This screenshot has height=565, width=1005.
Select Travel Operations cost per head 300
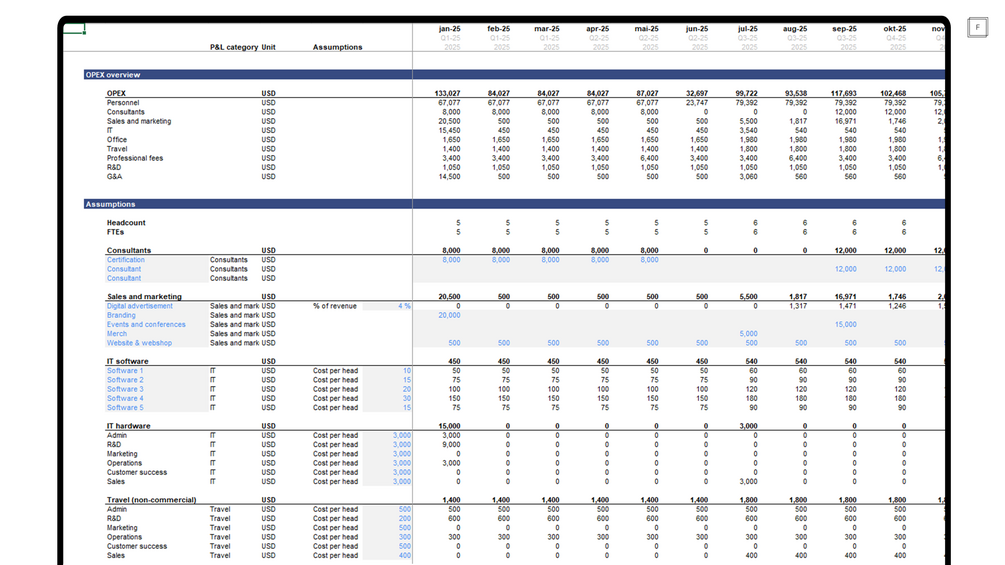point(405,537)
